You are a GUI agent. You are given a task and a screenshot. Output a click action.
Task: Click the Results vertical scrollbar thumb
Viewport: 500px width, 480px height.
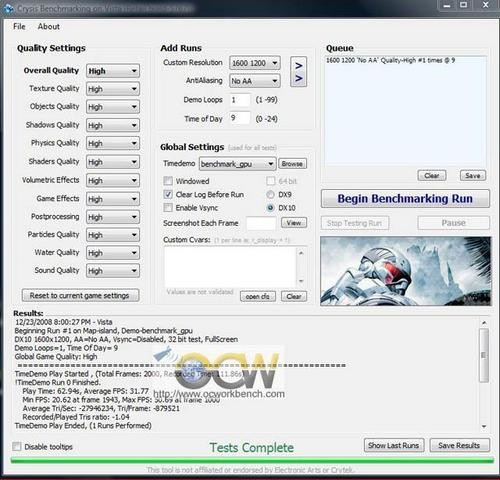pos(484,355)
